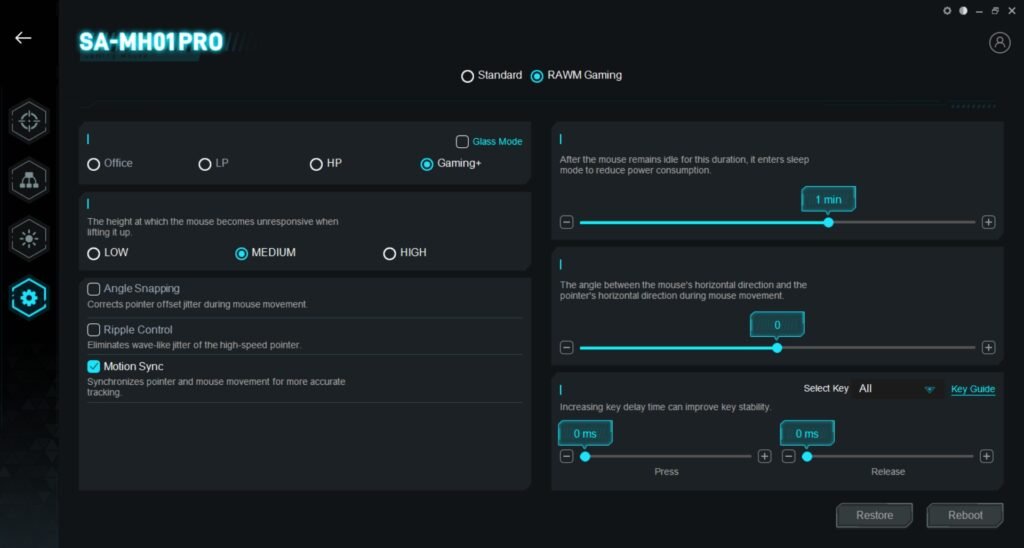Screen dimensions: 1024x548
Task: Increase Press delay with plus icon
Action: (765, 457)
